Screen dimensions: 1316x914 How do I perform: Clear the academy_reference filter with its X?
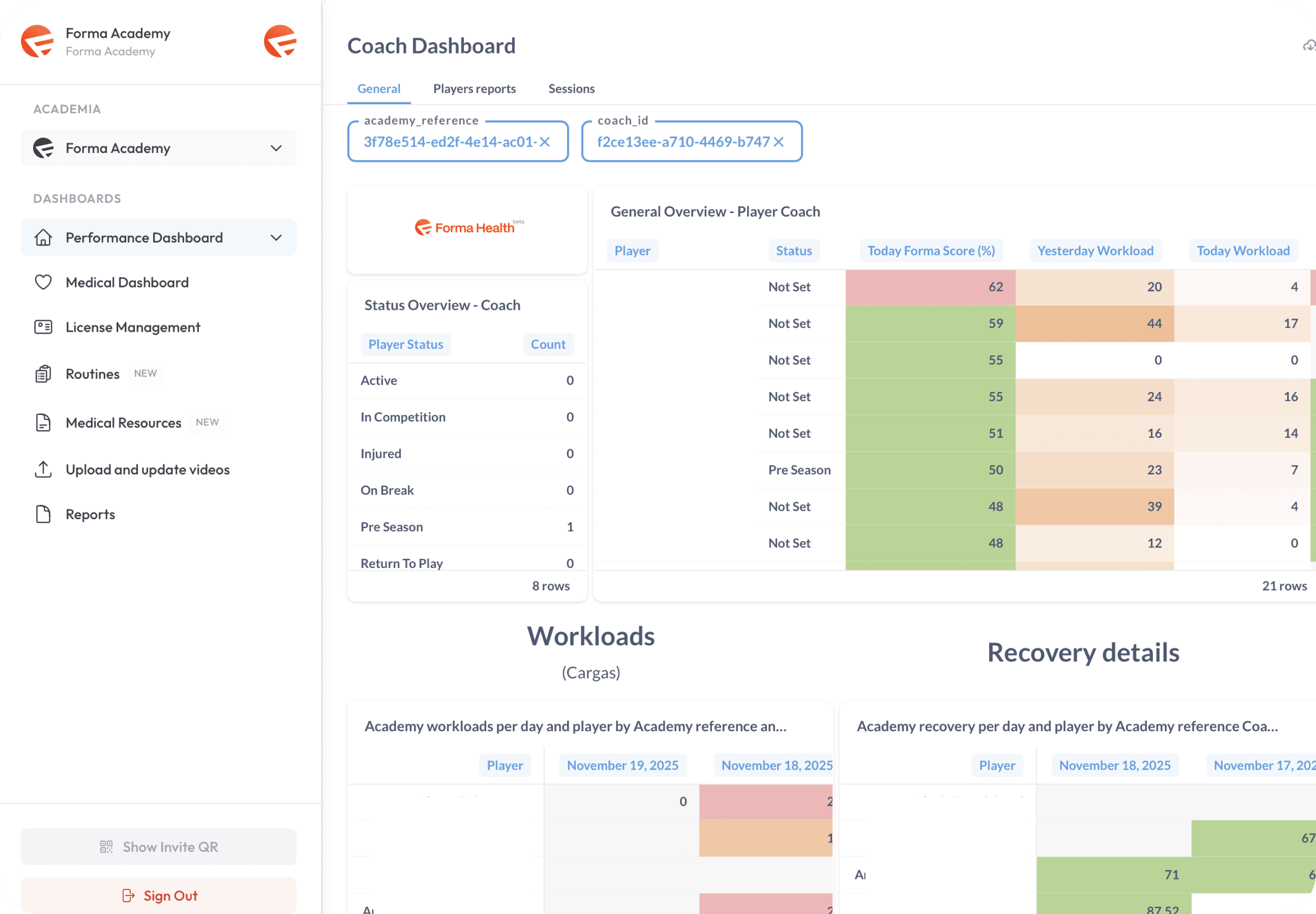tap(545, 142)
